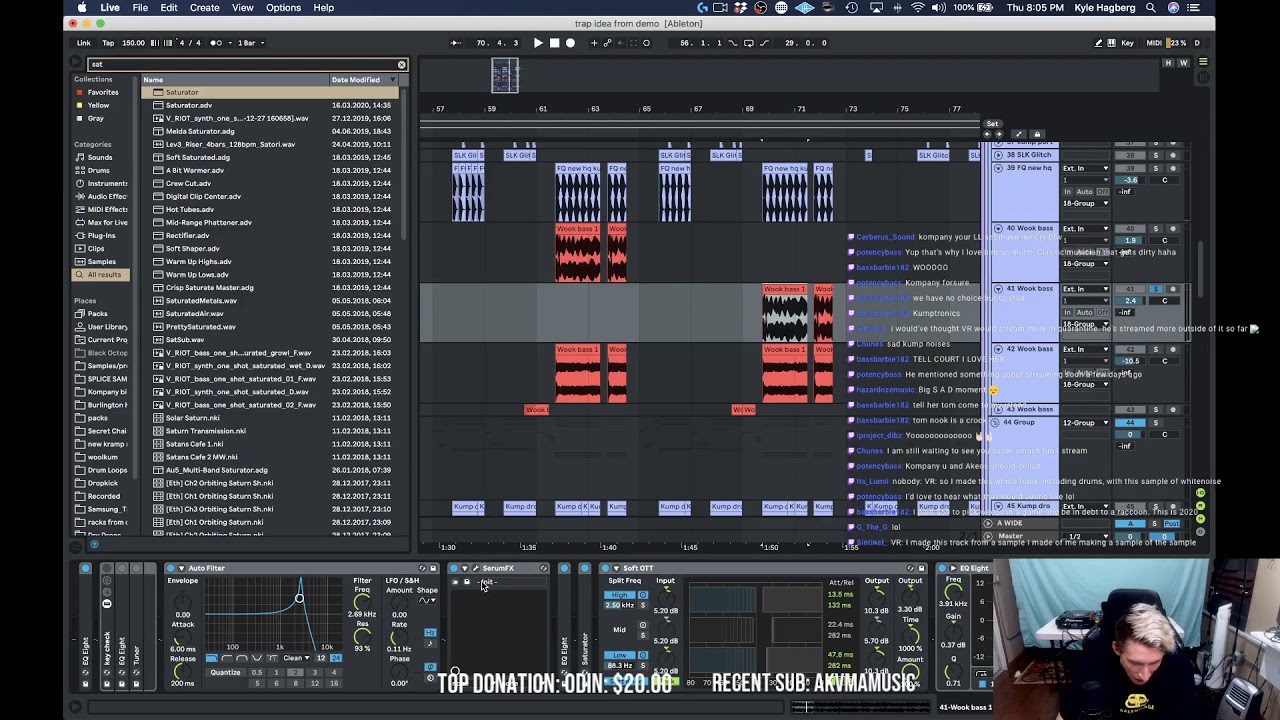Open the Wi-Fi status menu
This screenshot has height=720, width=1280.
click(918, 8)
